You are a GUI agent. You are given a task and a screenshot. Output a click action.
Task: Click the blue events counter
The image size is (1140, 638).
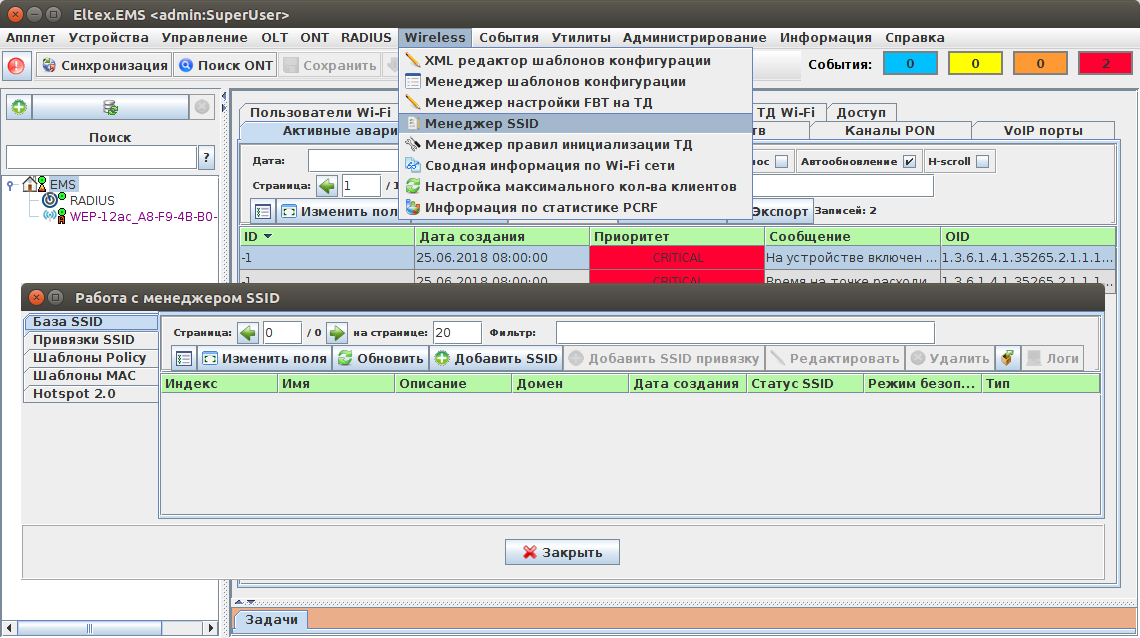click(x=910, y=64)
